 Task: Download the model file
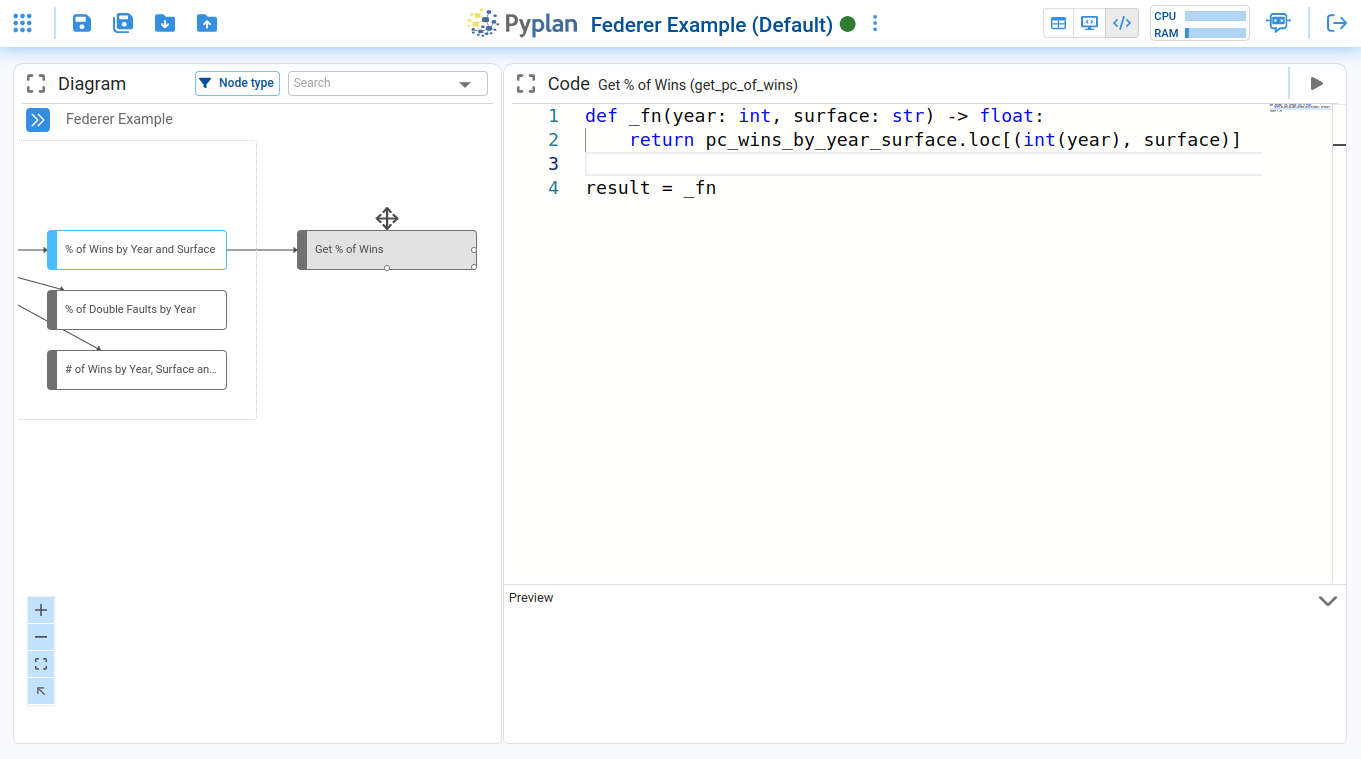pos(165,23)
